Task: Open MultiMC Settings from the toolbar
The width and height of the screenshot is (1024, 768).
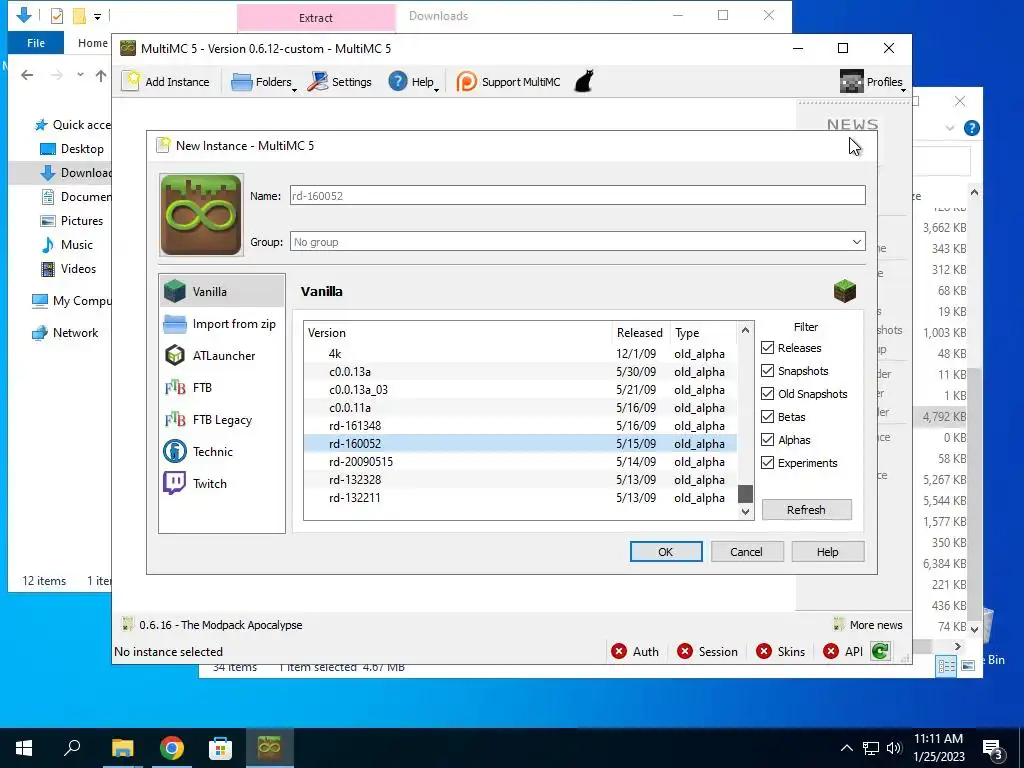Action: pyautogui.click(x=340, y=82)
